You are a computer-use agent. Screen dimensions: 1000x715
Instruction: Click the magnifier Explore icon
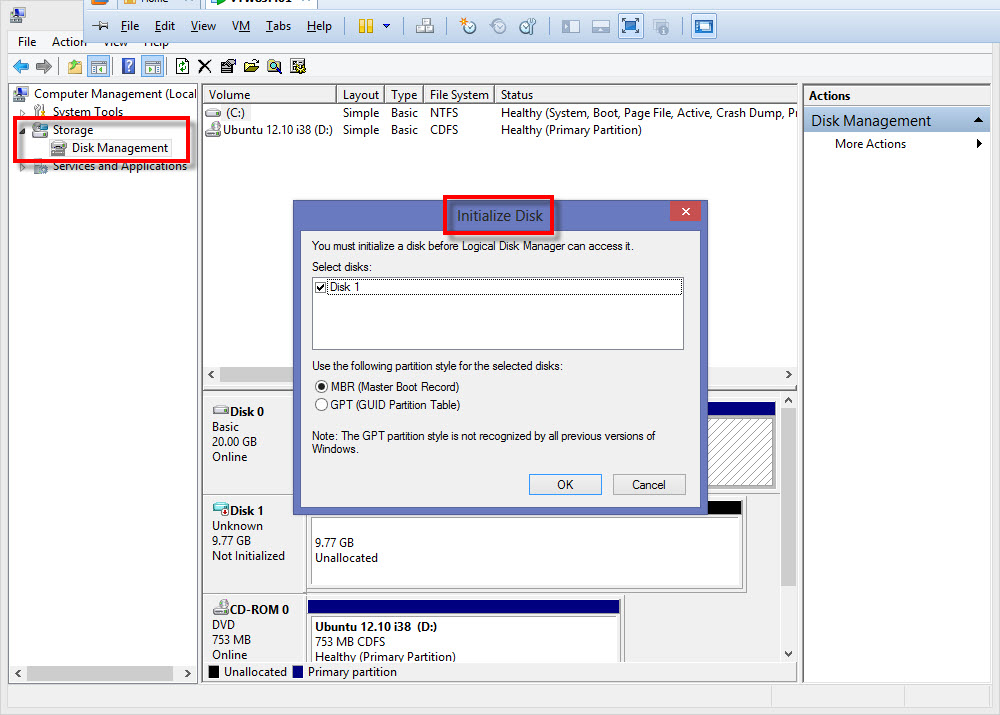pos(274,66)
